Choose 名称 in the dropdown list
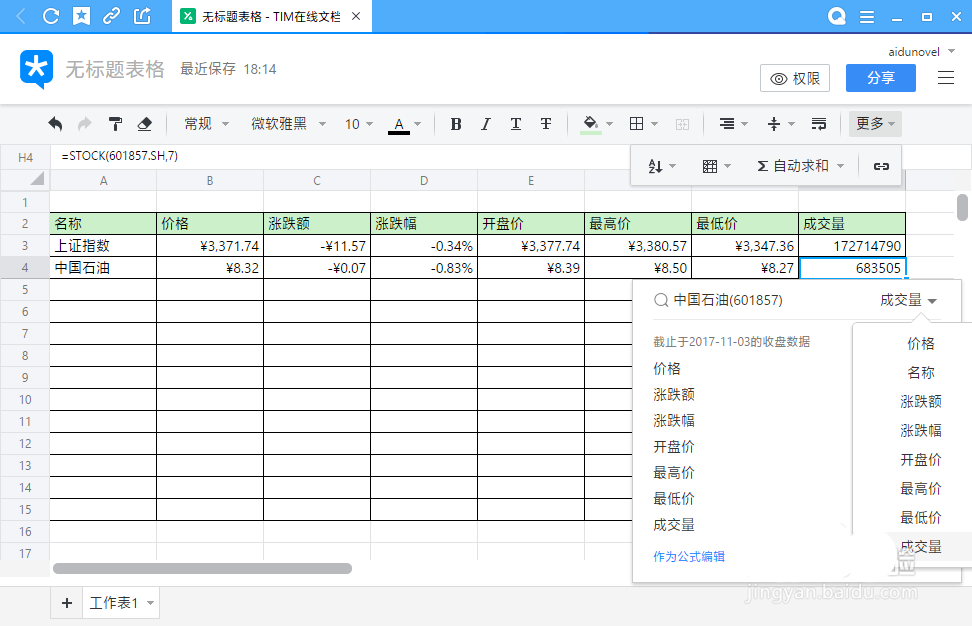The width and height of the screenshot is (972, 626). tap(921, 373)
